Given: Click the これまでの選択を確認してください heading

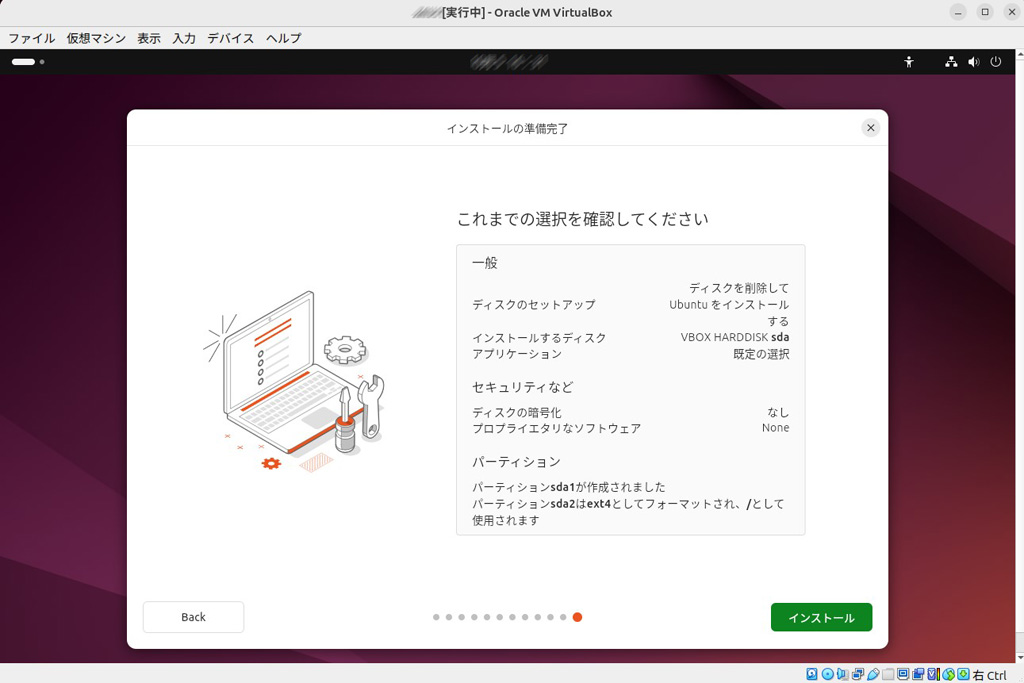Looking at the screenshot, I should point(583,219).
